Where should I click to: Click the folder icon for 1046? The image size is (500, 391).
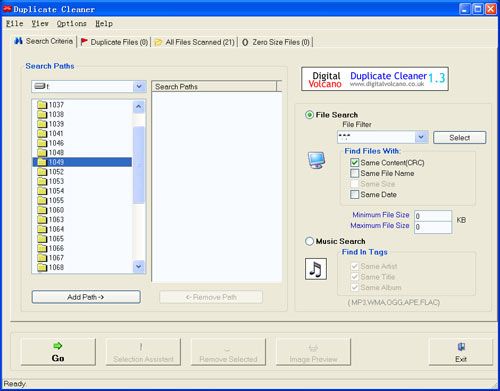42,143
